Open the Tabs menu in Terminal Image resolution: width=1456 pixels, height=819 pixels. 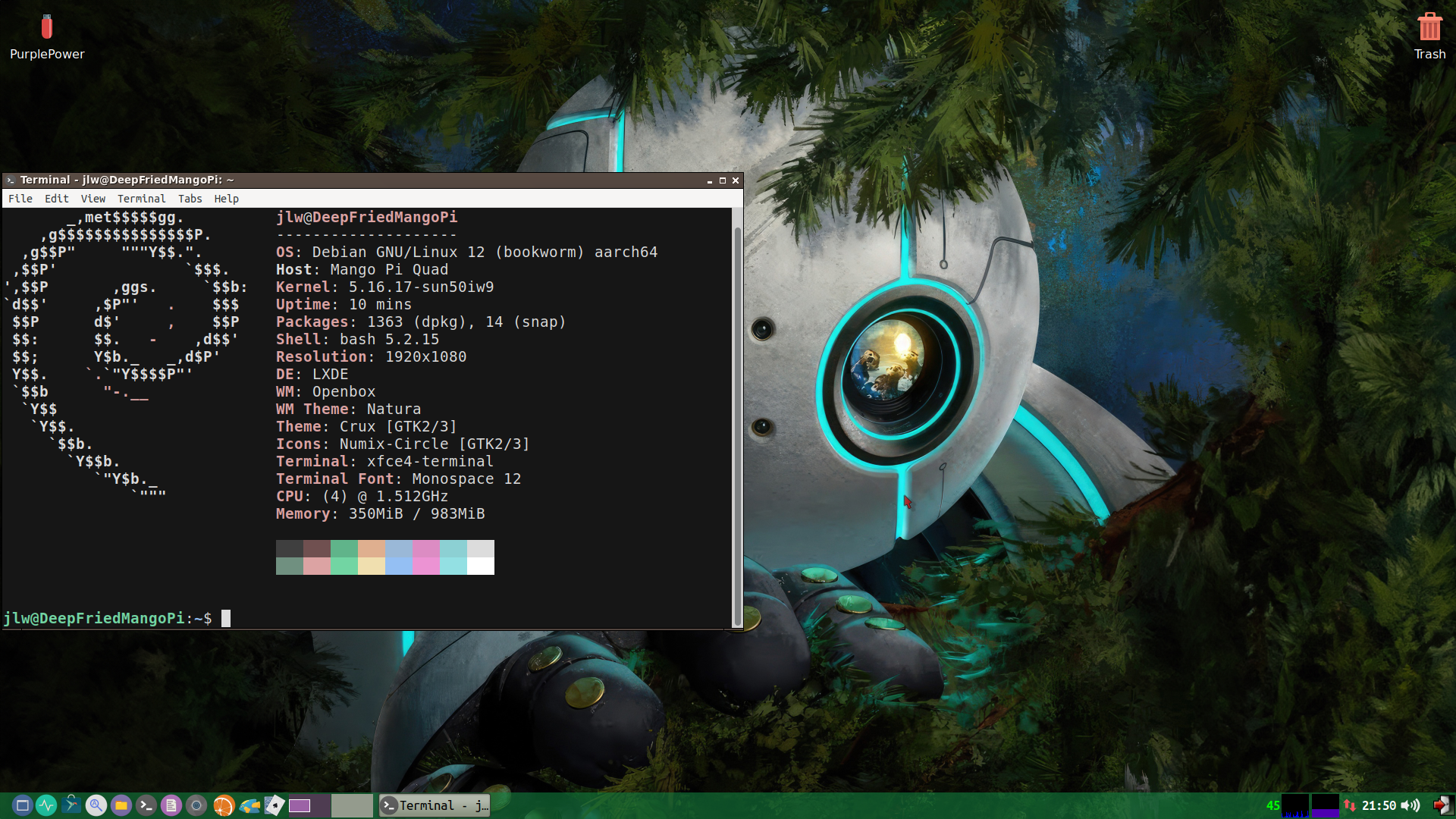(x=190, y=199)
